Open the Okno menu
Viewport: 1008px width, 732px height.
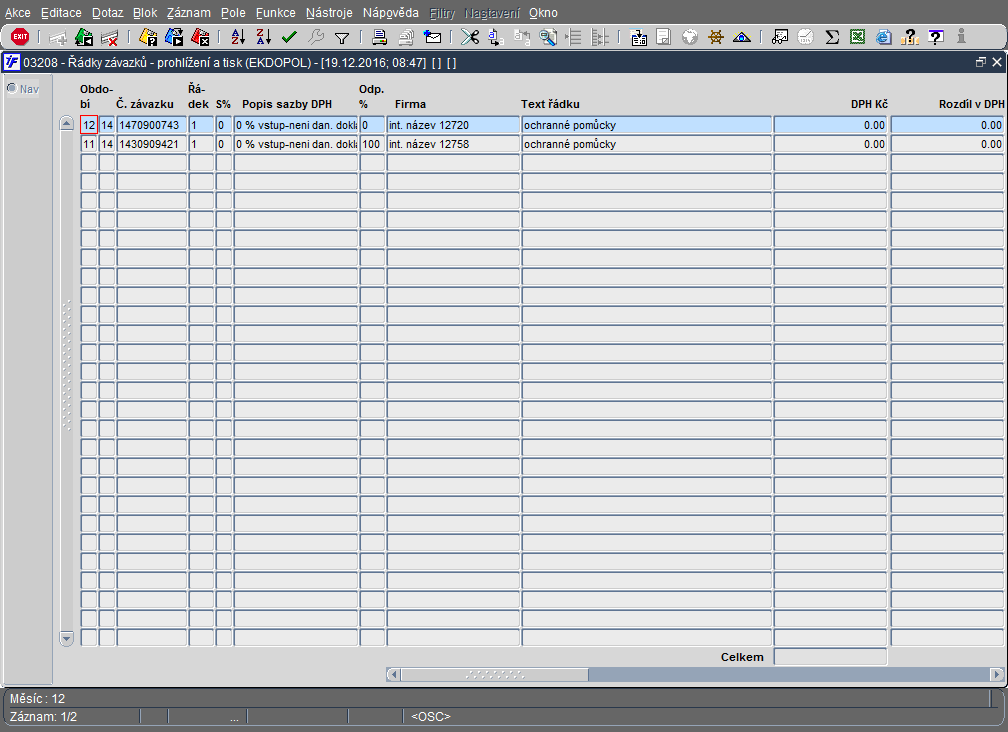[x=543, y=13]
